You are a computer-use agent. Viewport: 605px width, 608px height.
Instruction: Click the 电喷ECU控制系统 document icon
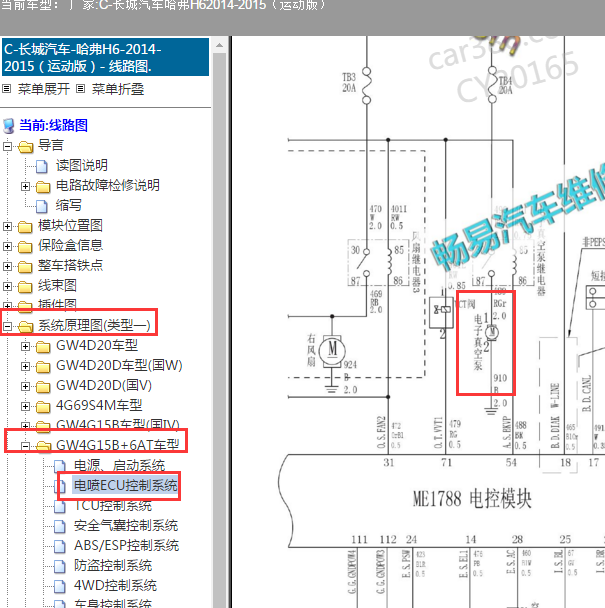(x=60, y=486)
